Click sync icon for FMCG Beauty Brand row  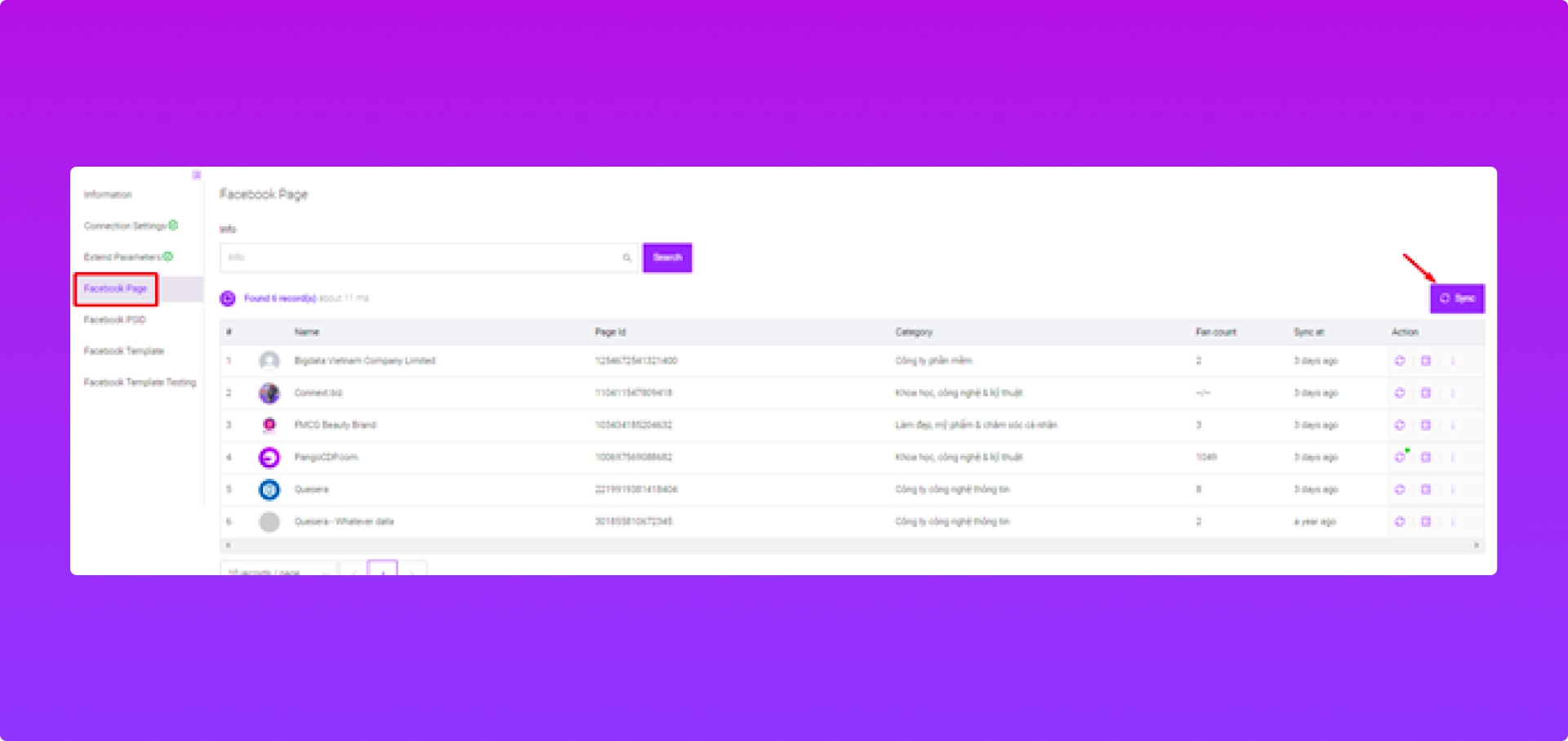coord(1399,425)
